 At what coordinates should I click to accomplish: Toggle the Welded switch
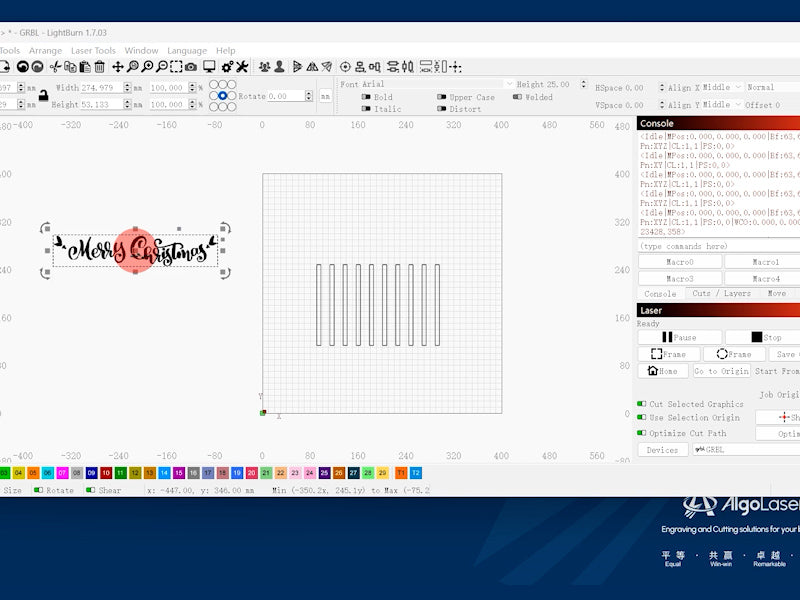pyautogui.click(x=517, y=97)
